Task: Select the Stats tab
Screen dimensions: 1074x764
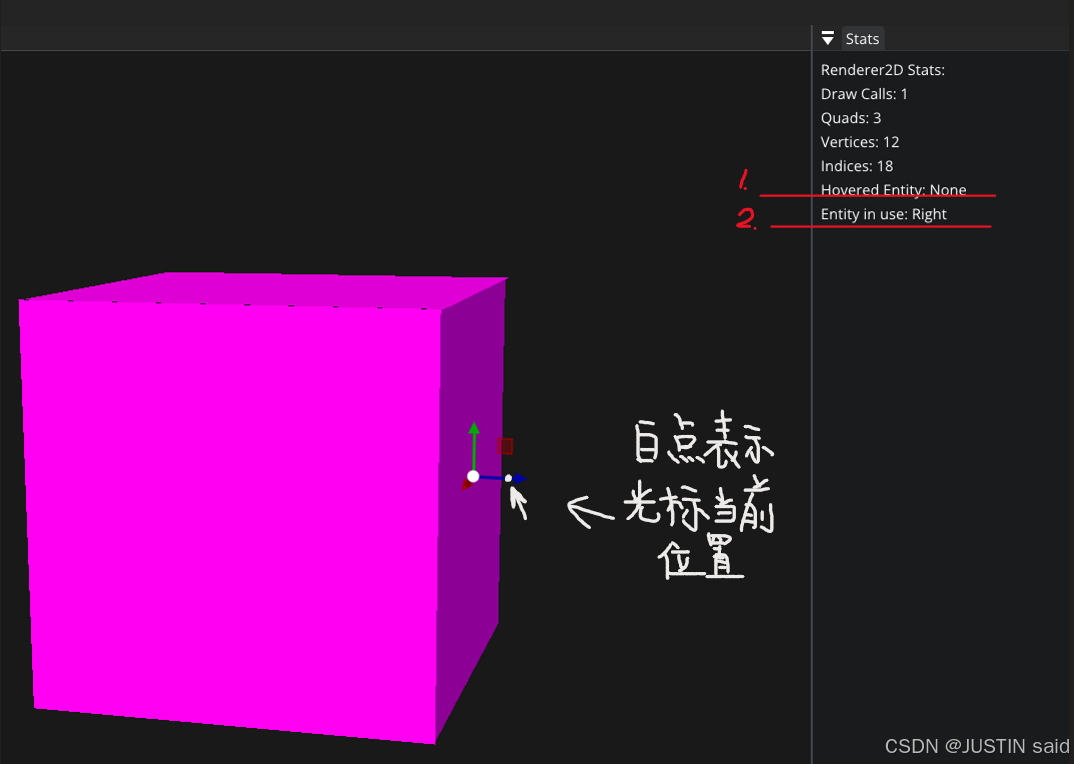Action: (862, 39)
